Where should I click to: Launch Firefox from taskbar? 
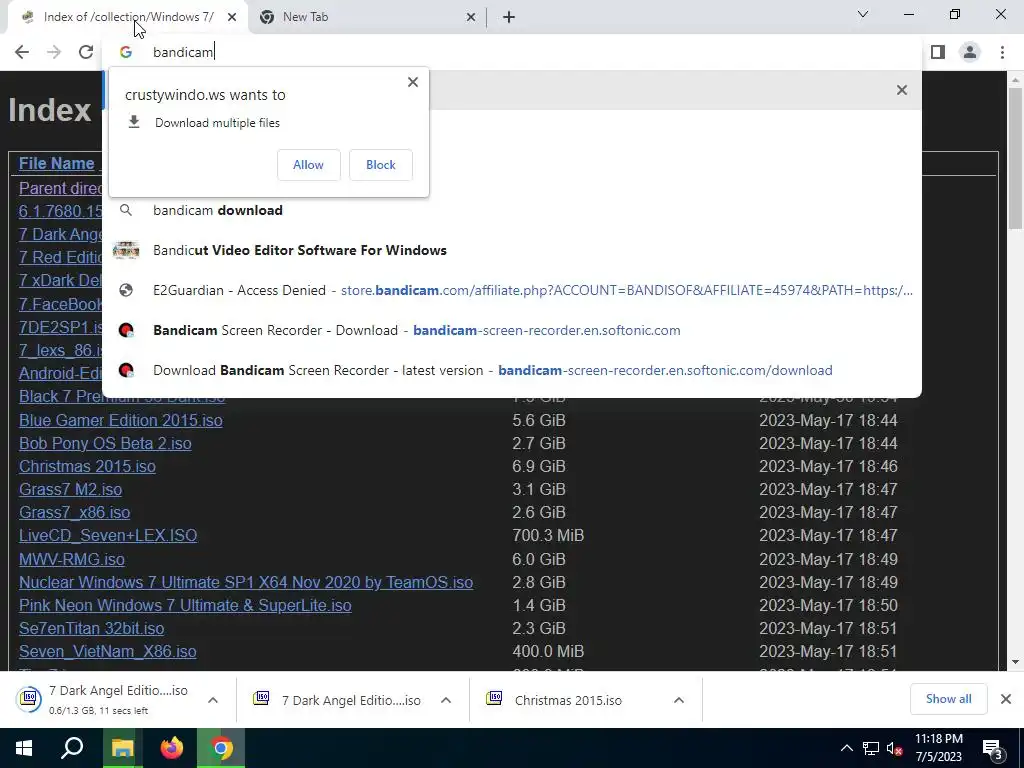pyautogui.click(x=172, y=748)
